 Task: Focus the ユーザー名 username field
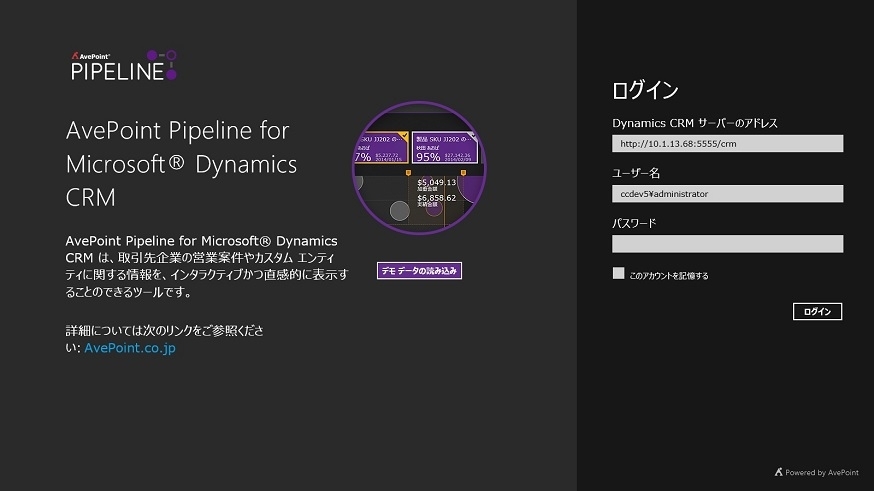[727, 193]
